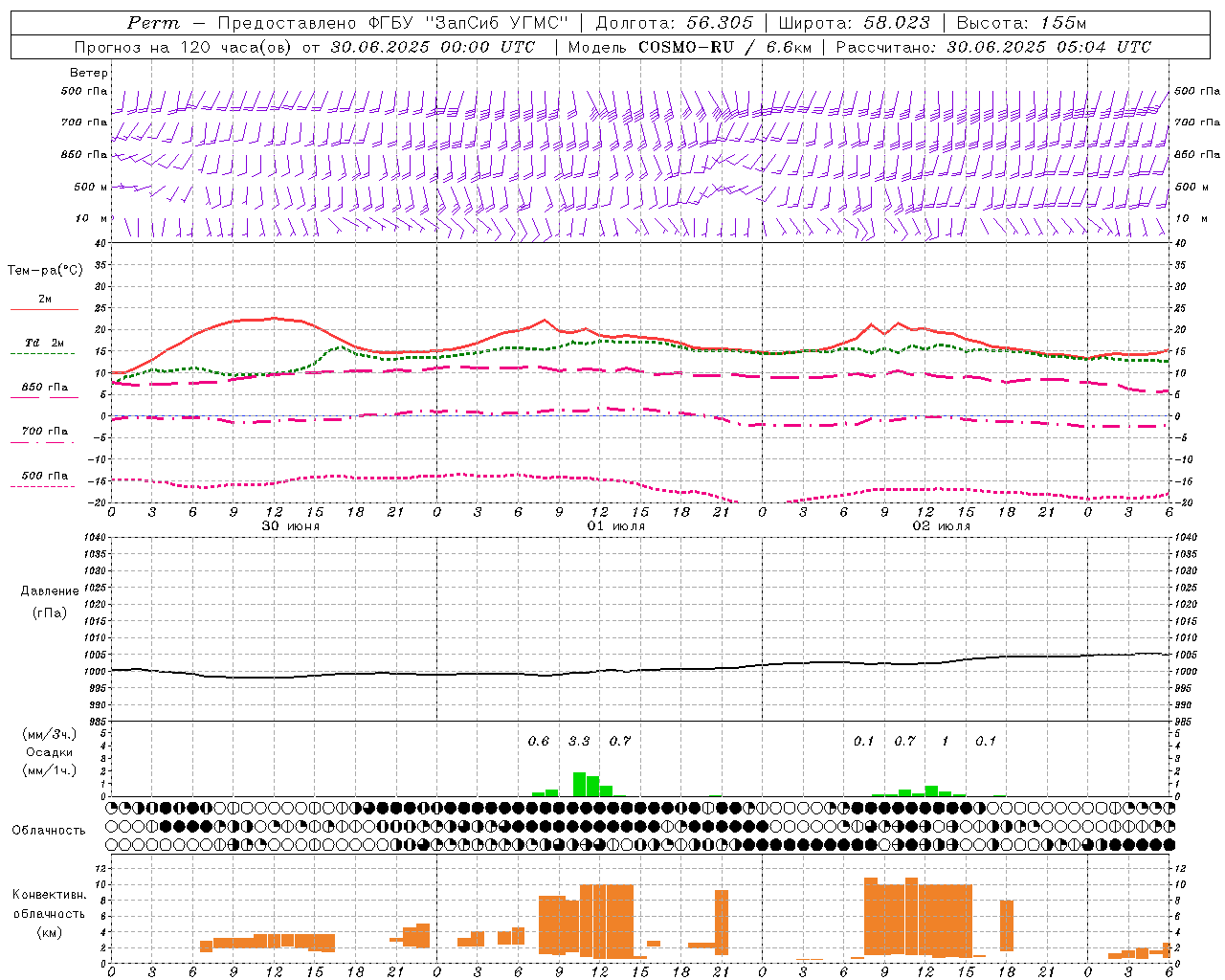Click the "(мм/3ч.)" precipitation unit label
This screenshot has width=1225, height=980.
click(50, 734)
